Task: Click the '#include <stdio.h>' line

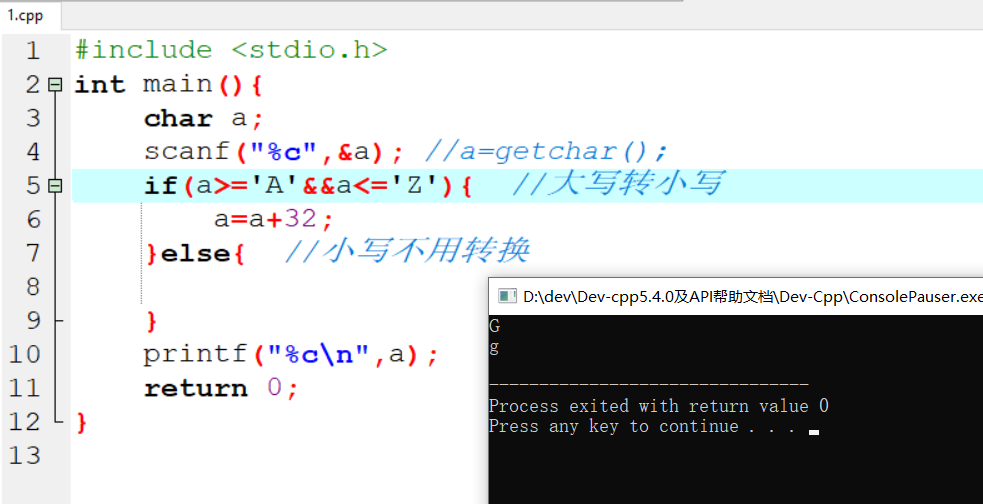Action: tap(231, 50)
